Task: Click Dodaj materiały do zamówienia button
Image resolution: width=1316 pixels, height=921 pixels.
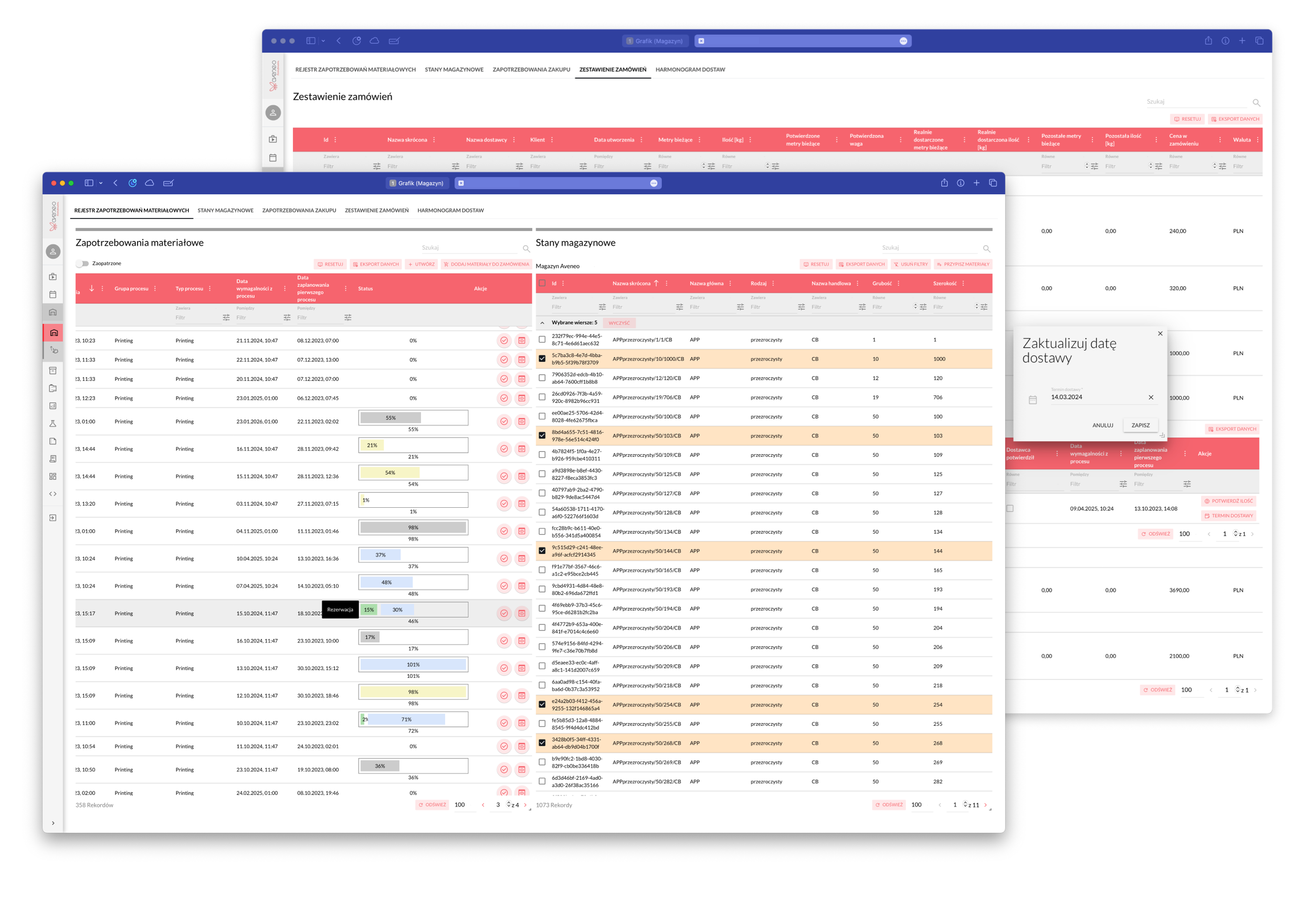Action: click(x=486, y=264)
